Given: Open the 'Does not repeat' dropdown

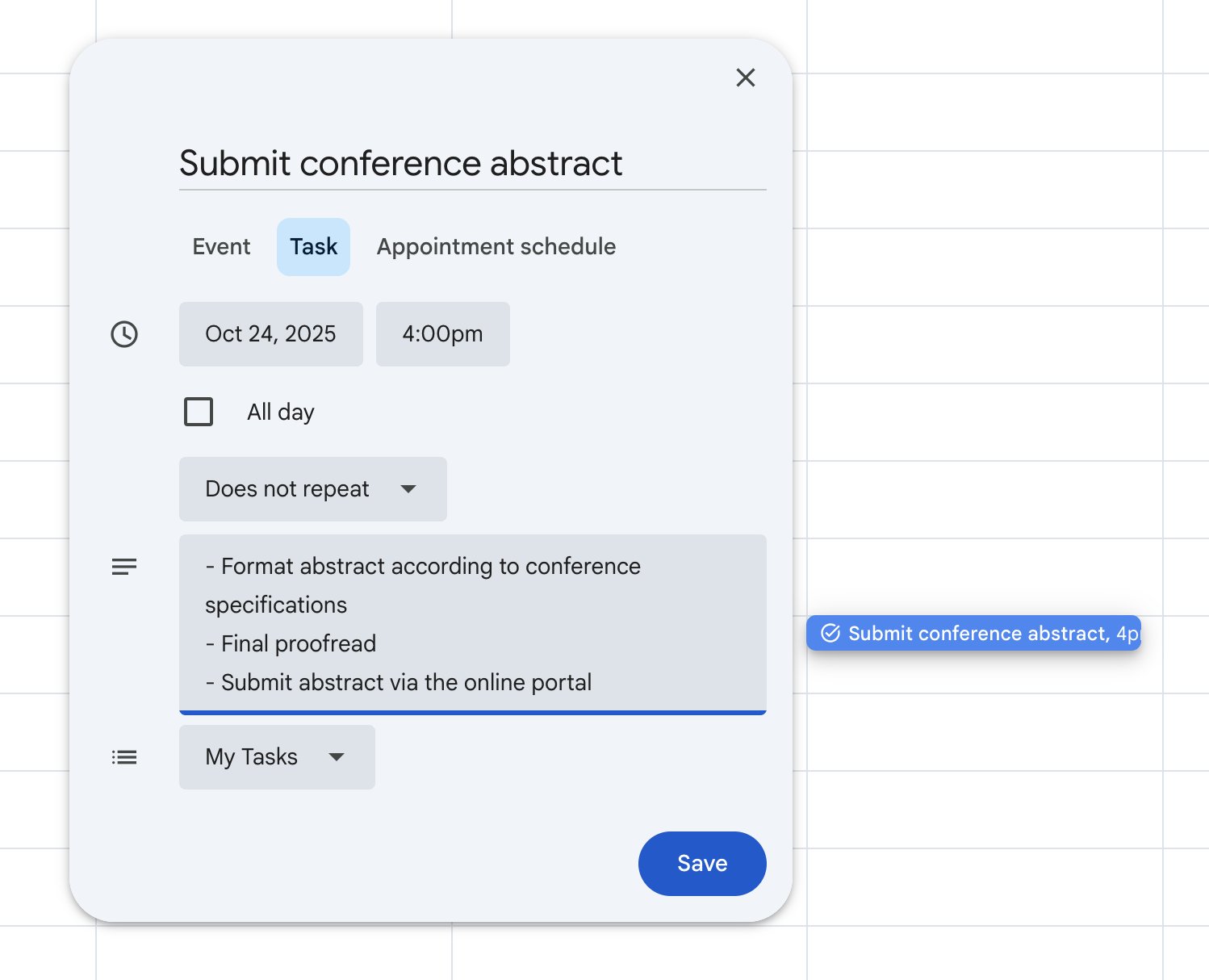Looking at the screenshot, I should [x=312, y=489].
